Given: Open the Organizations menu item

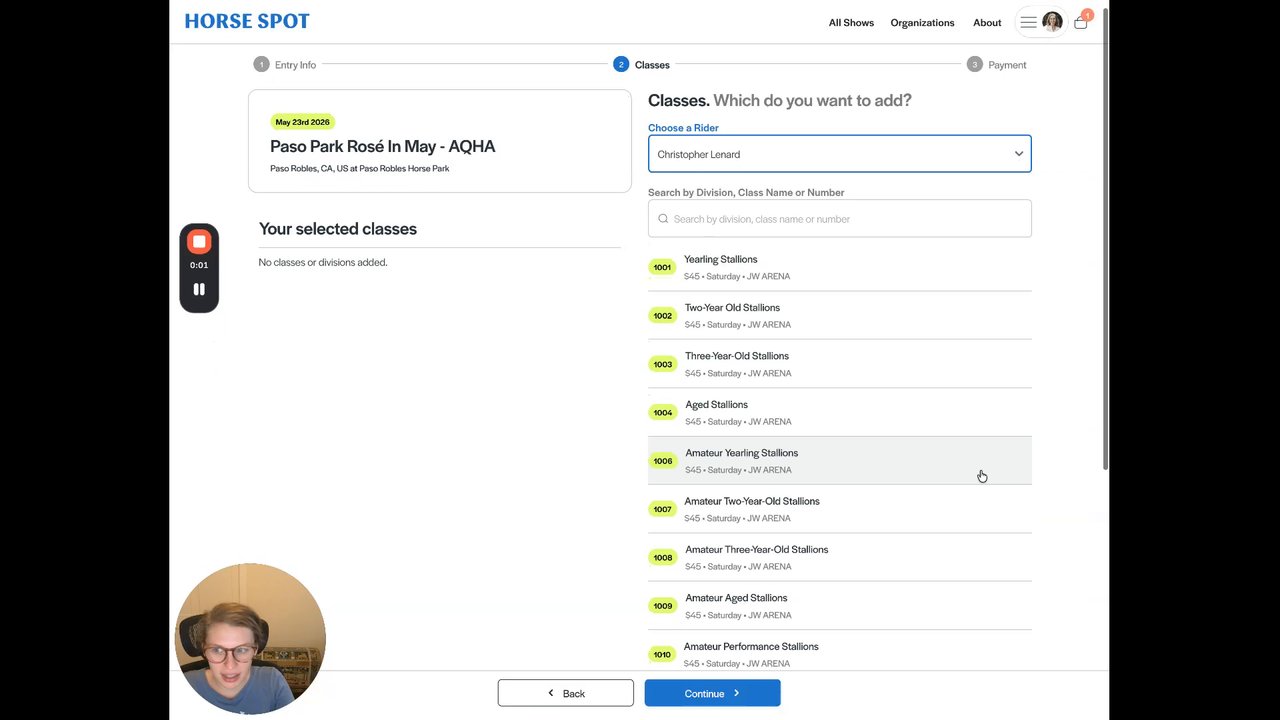Looking at the screenshot, I should 922,22.
